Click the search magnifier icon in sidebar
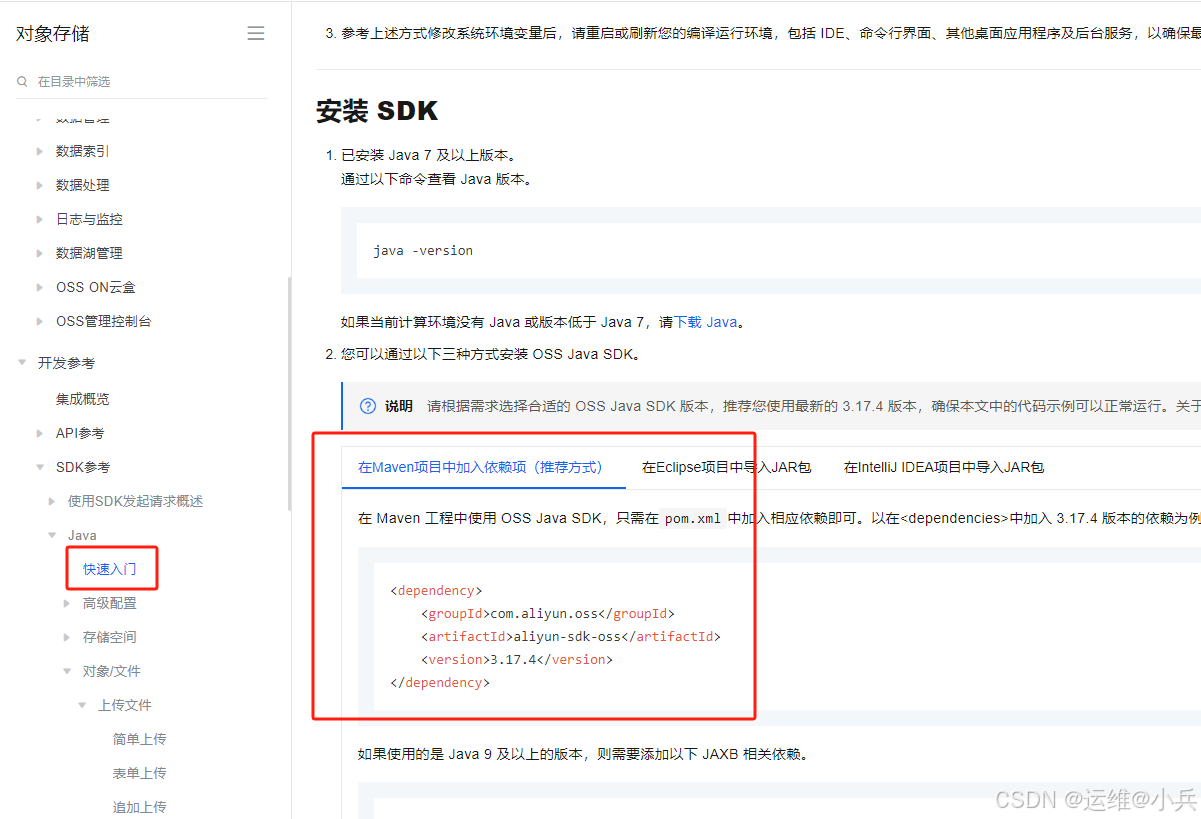The image size is (1201, 819). click(22, 82)
